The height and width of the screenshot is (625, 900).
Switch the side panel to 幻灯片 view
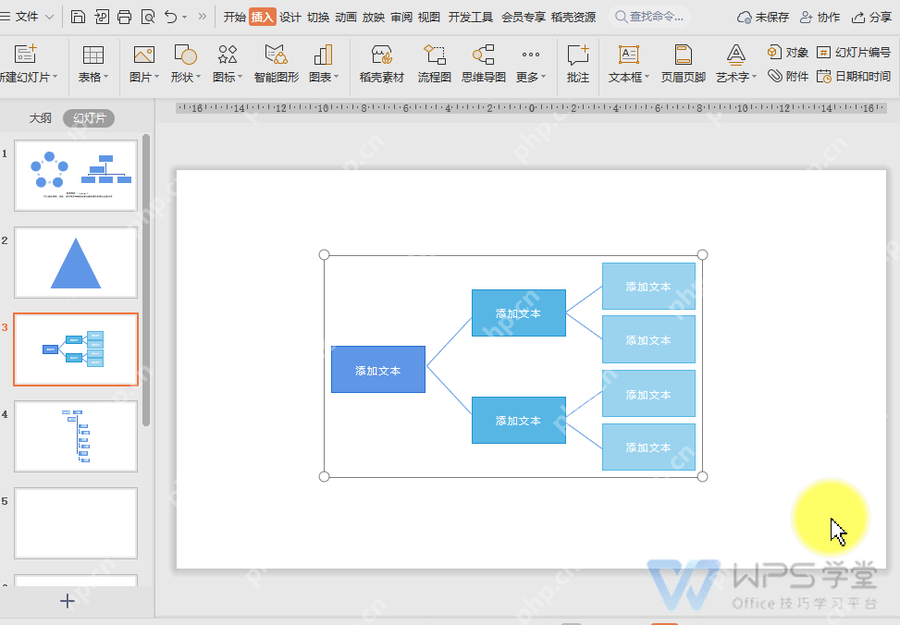(x=89, y=118)
